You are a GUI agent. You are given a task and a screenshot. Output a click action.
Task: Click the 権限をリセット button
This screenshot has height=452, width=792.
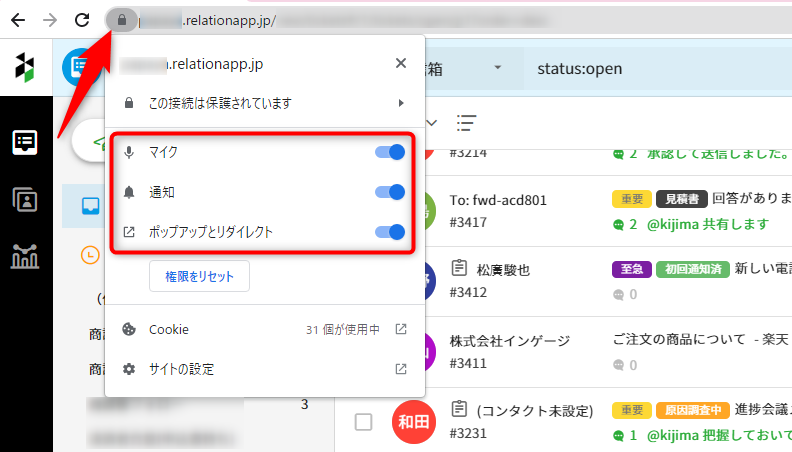(x=199, y=276)
